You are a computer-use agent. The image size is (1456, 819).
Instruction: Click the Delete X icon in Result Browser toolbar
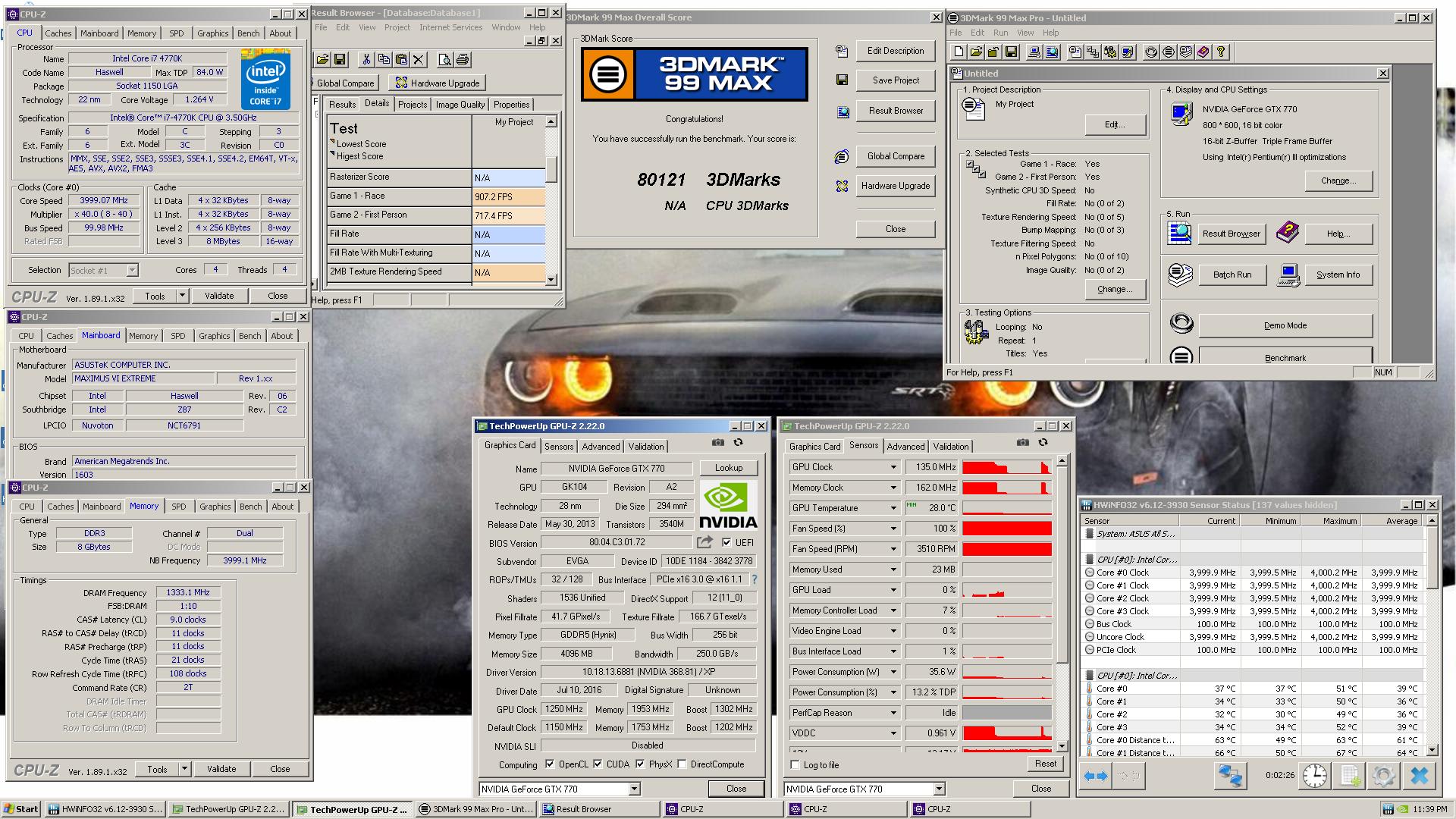(419, 59)
